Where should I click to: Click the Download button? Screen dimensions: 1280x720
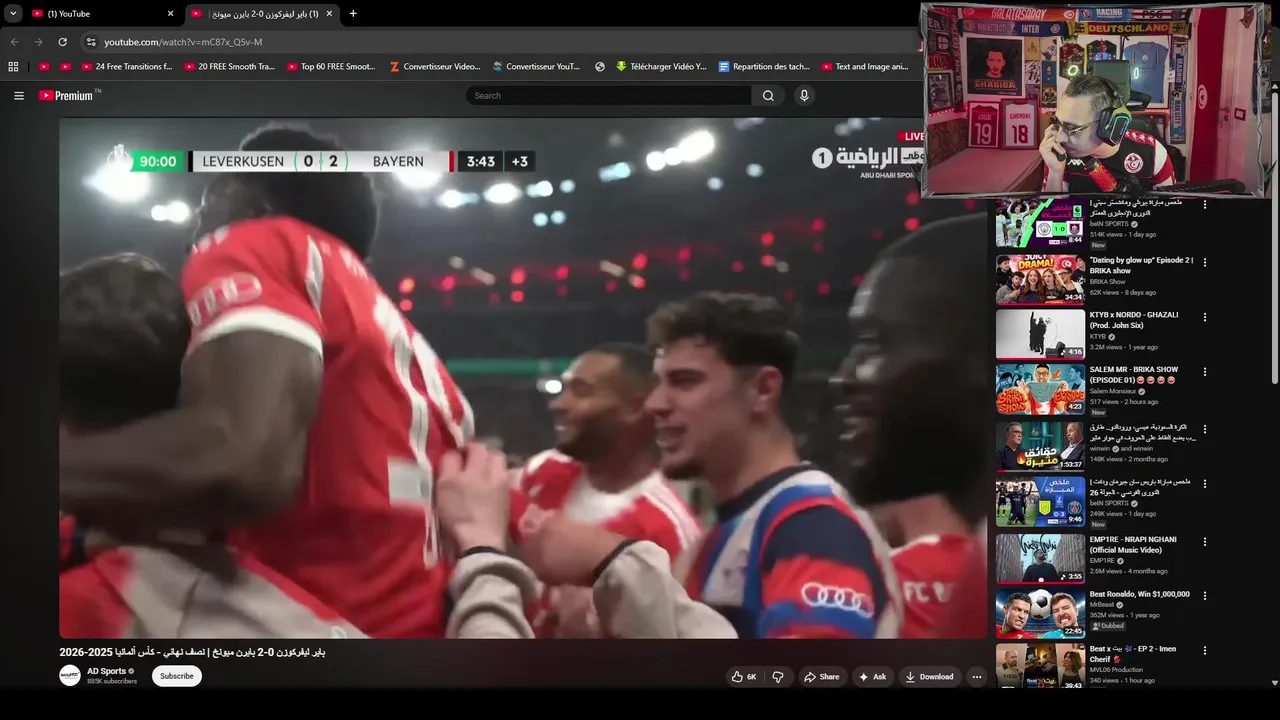pos(929,677)
